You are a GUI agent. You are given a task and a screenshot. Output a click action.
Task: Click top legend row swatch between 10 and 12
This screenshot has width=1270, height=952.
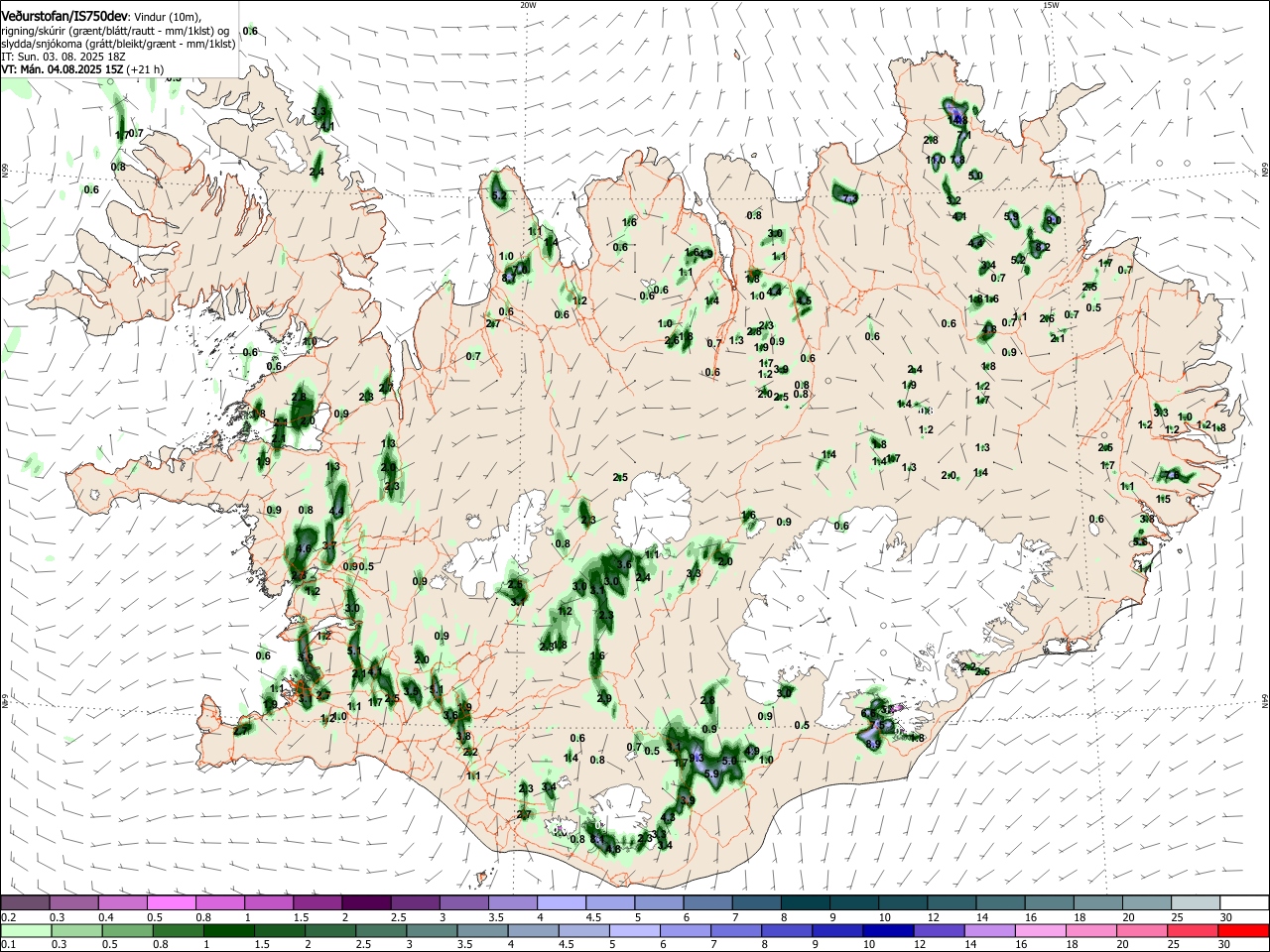(904, 902)
